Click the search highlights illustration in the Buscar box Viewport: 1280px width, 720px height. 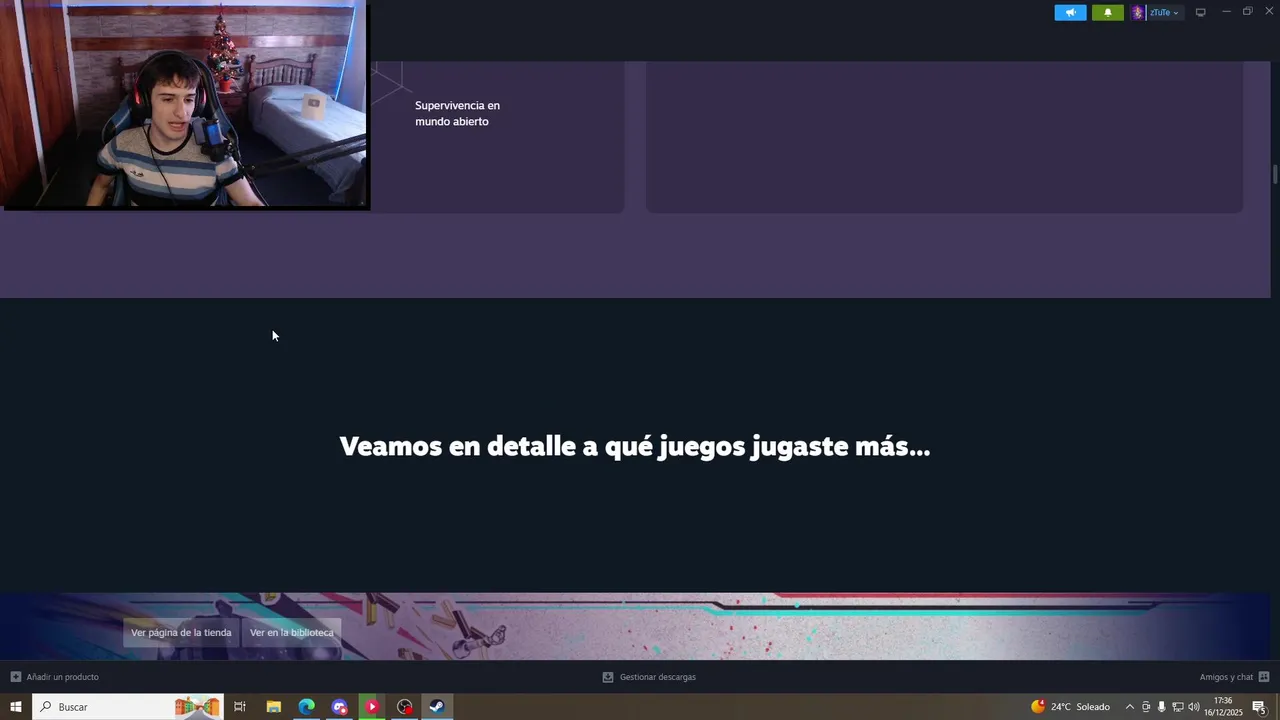(198, 707)
